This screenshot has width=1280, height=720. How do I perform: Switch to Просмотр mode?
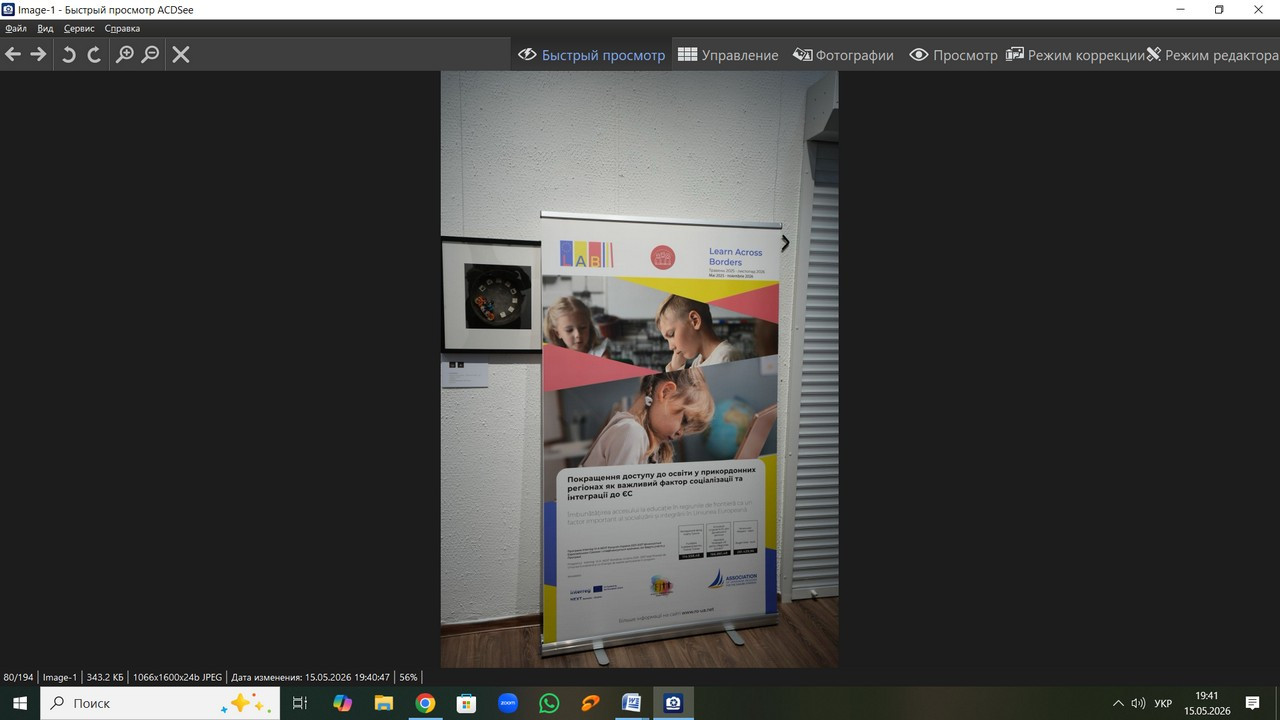click(953, 55)
